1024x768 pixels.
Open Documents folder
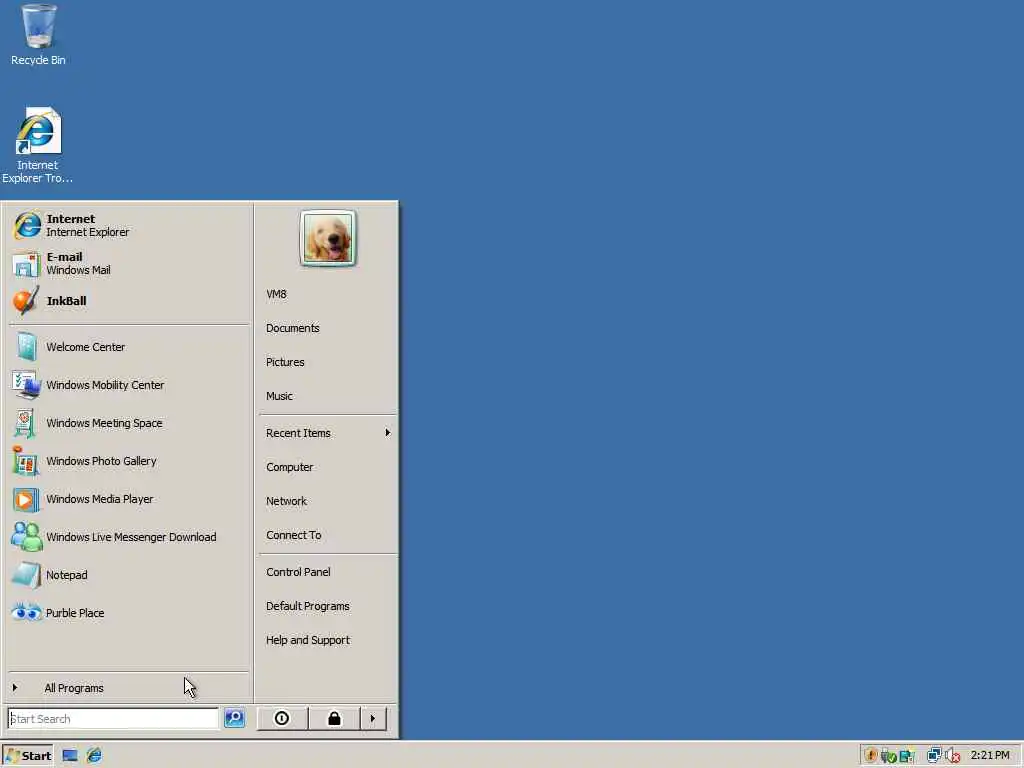(328, 328)
